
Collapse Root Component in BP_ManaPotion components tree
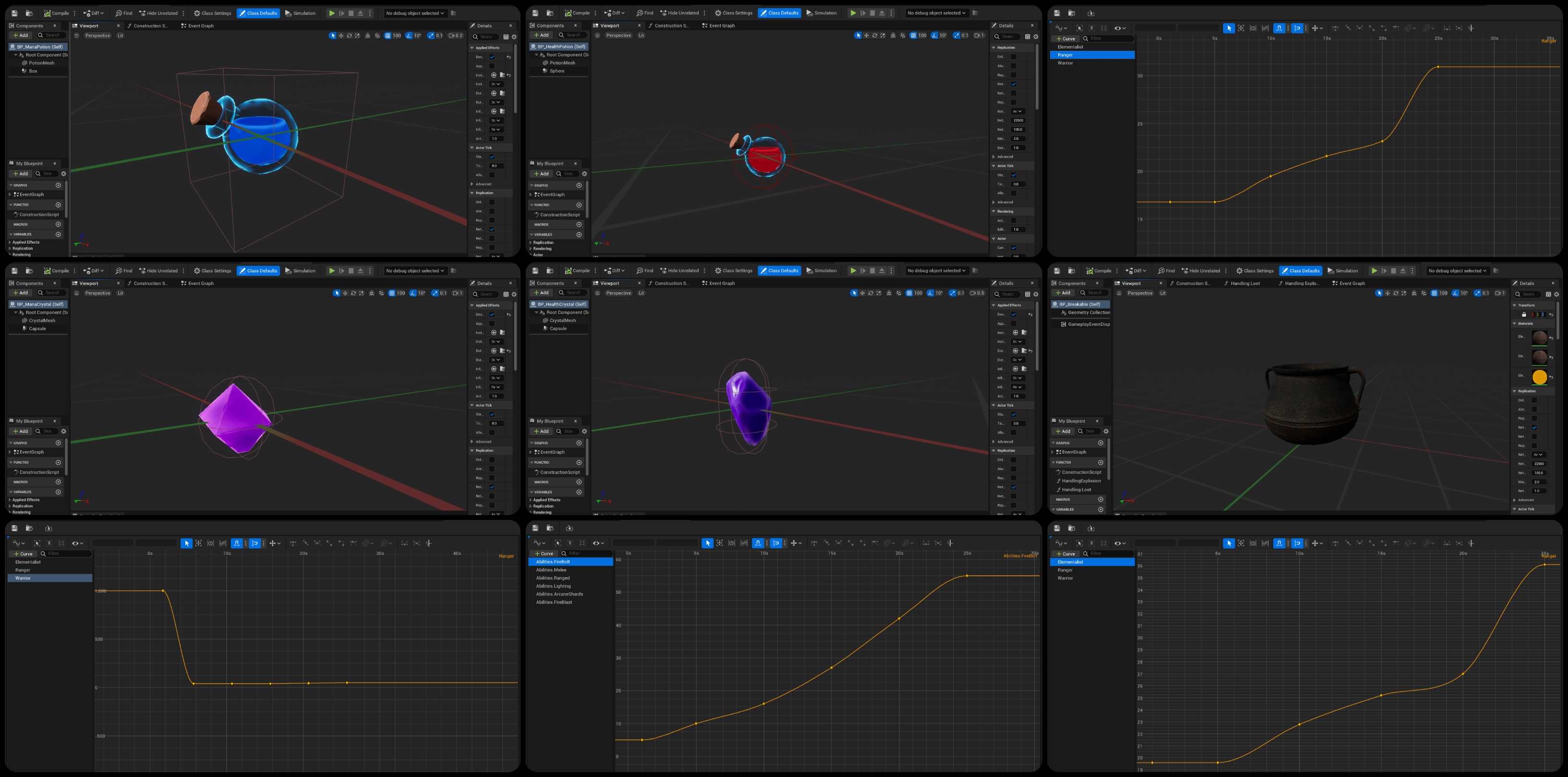[16, 55]
